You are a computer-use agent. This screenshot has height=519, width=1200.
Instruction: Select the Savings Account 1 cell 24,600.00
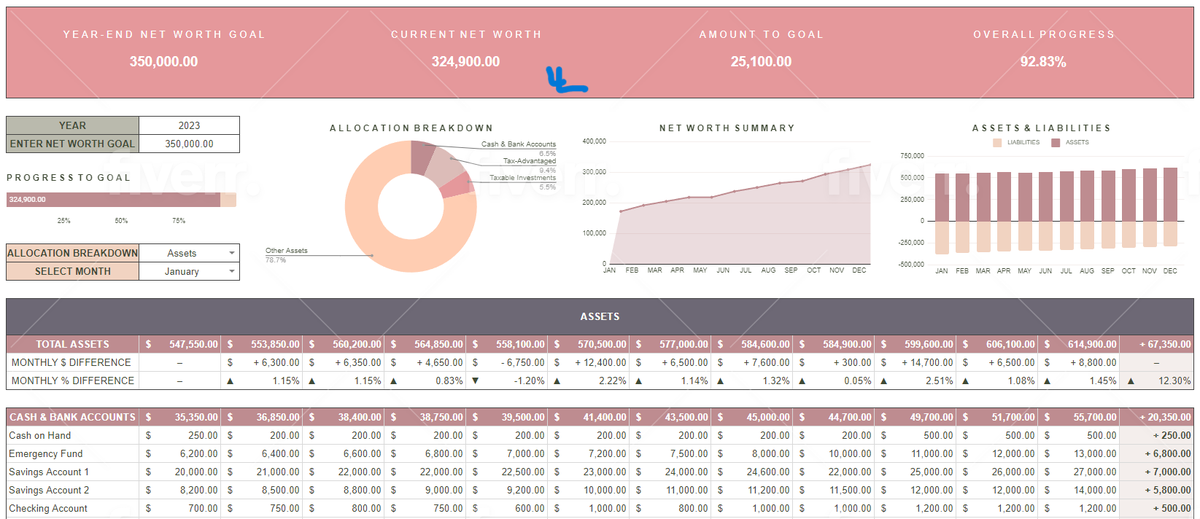[752, 472]
